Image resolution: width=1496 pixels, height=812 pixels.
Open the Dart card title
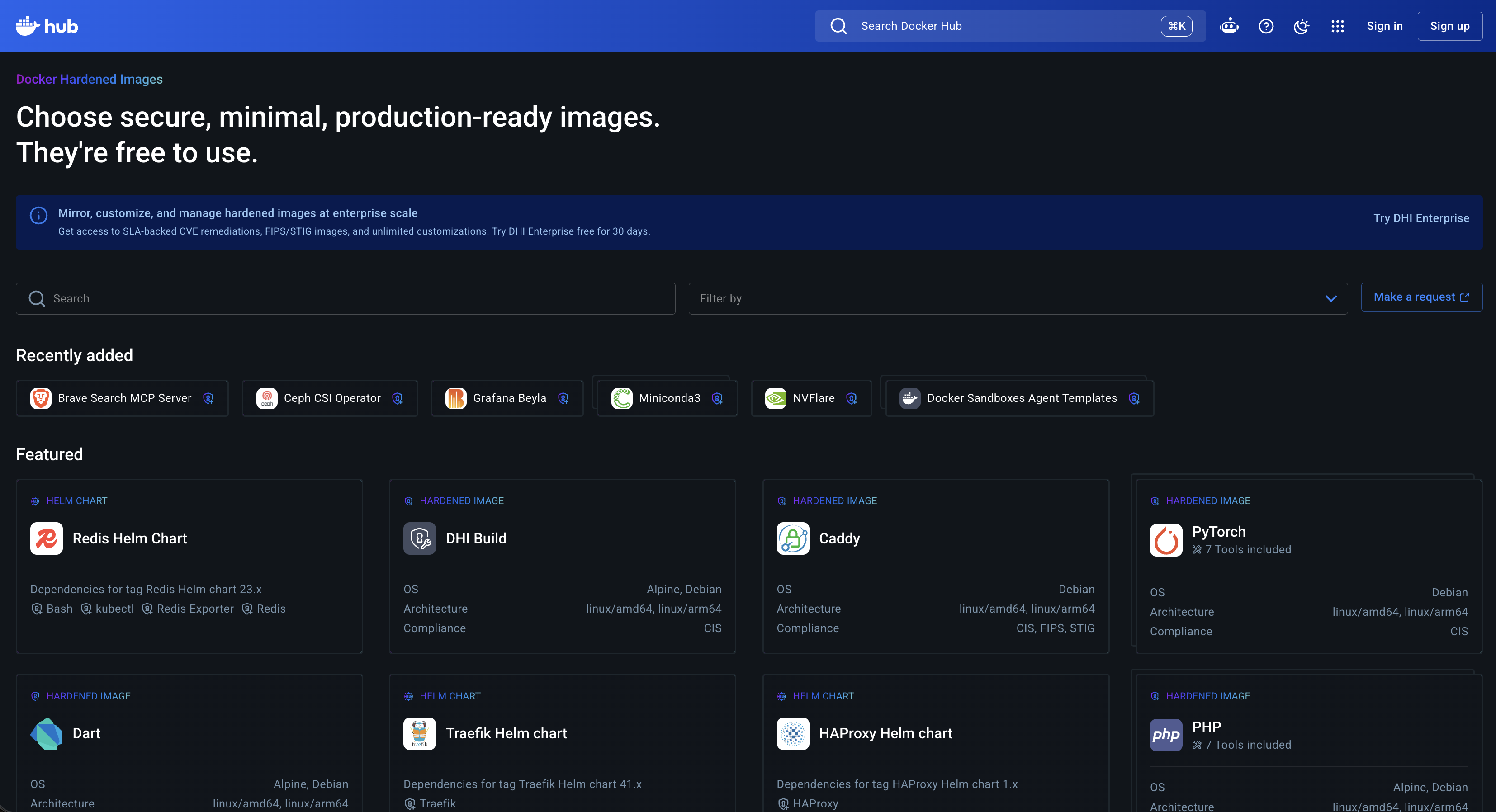click(86, 734)
